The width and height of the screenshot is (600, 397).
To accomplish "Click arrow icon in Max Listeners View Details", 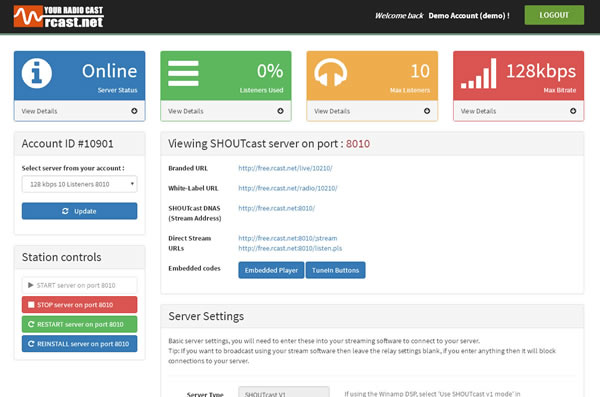I will [x=427, y=111].
